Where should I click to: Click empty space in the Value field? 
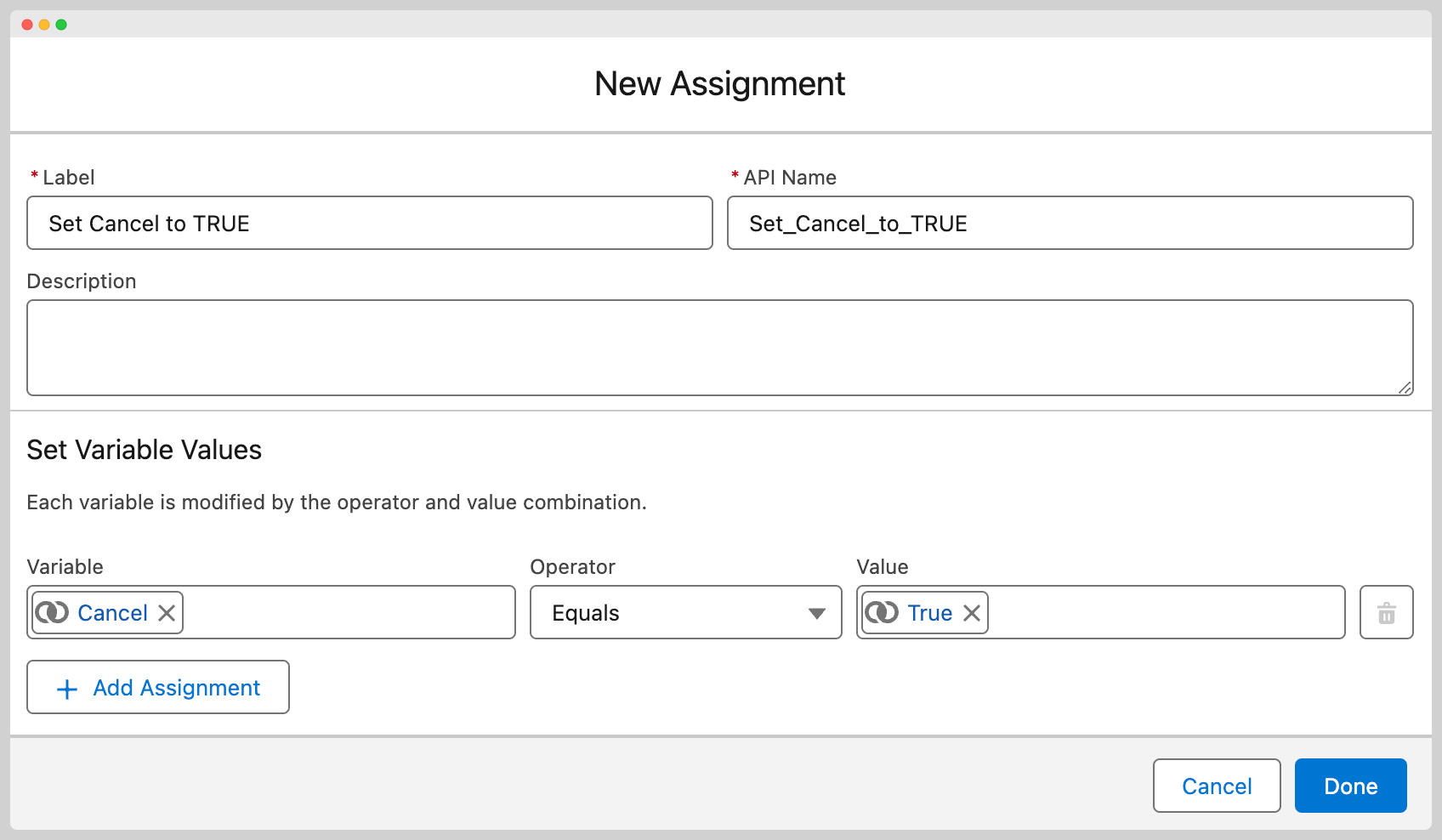pyautogui.click(x=1165, y=613)
